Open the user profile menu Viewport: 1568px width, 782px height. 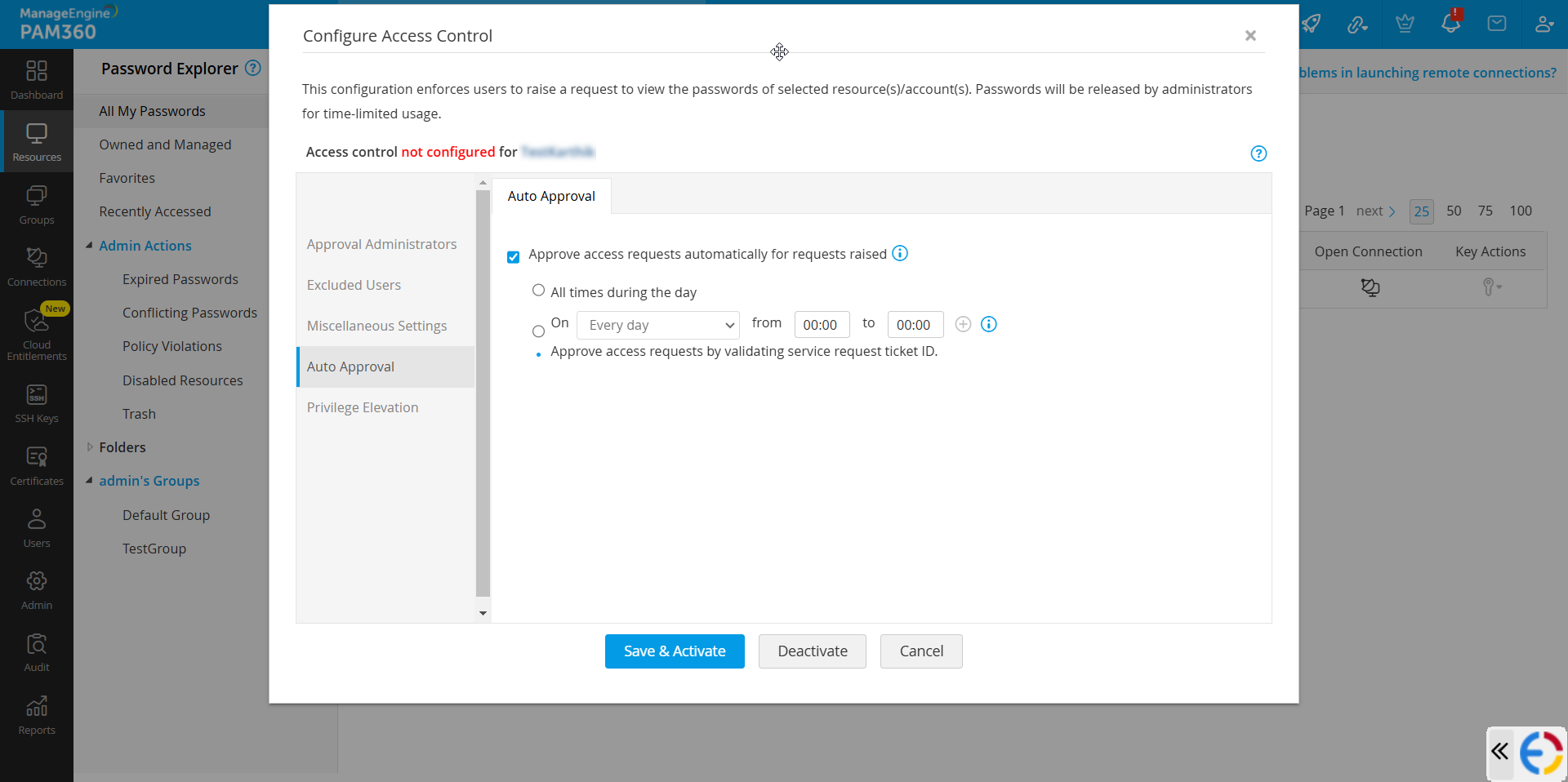1544,24
